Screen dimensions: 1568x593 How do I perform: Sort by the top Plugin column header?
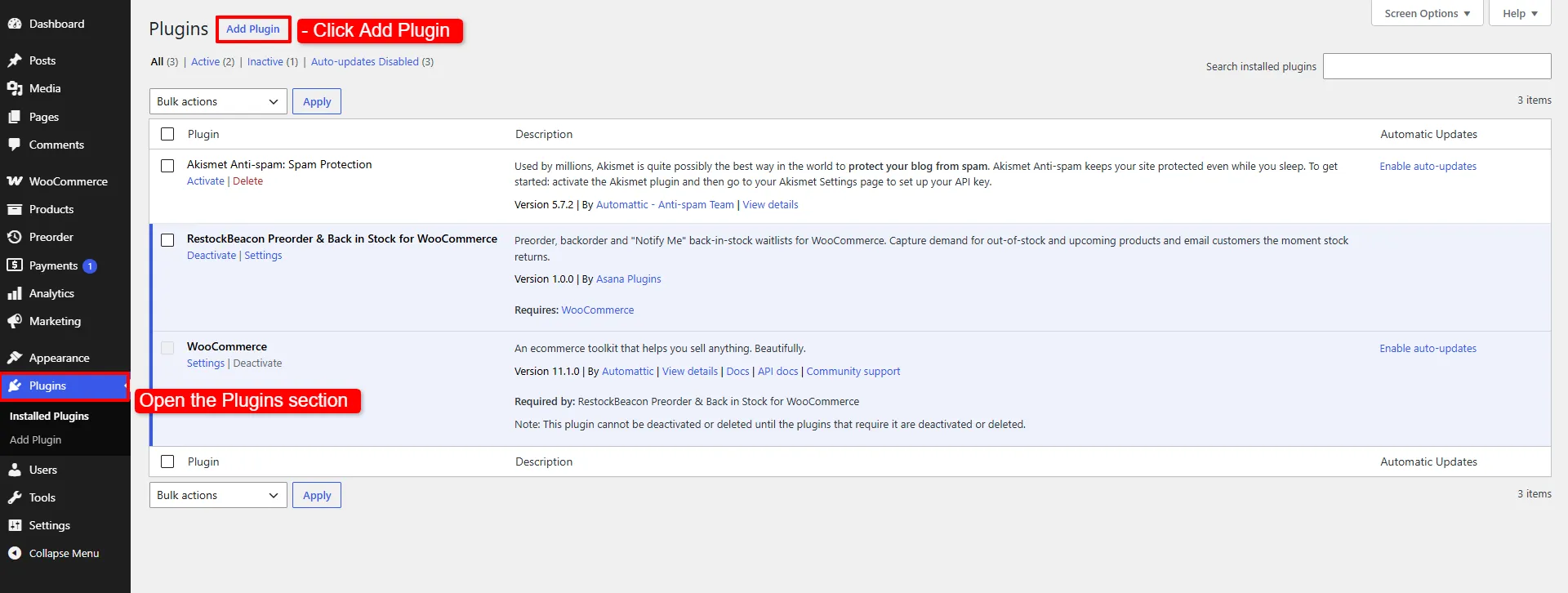203,134
